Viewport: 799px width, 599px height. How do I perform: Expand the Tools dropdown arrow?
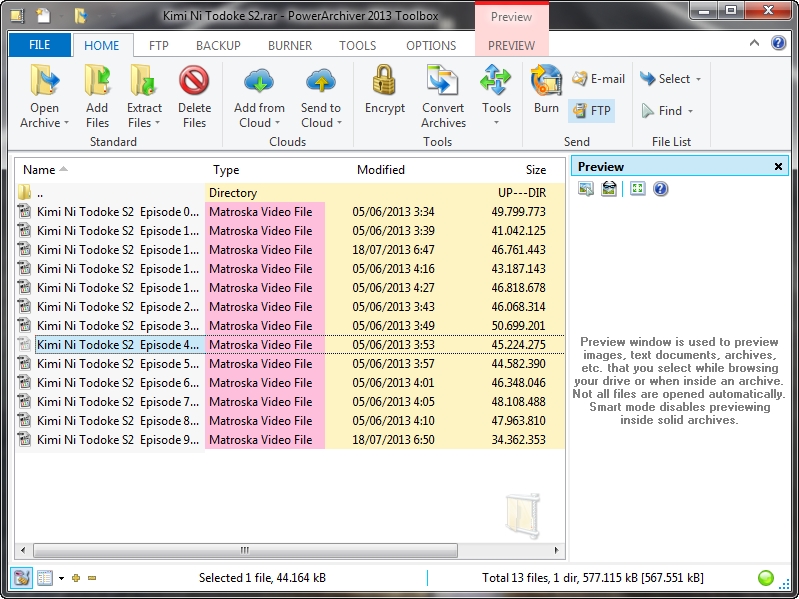click(x=496, y=123)
